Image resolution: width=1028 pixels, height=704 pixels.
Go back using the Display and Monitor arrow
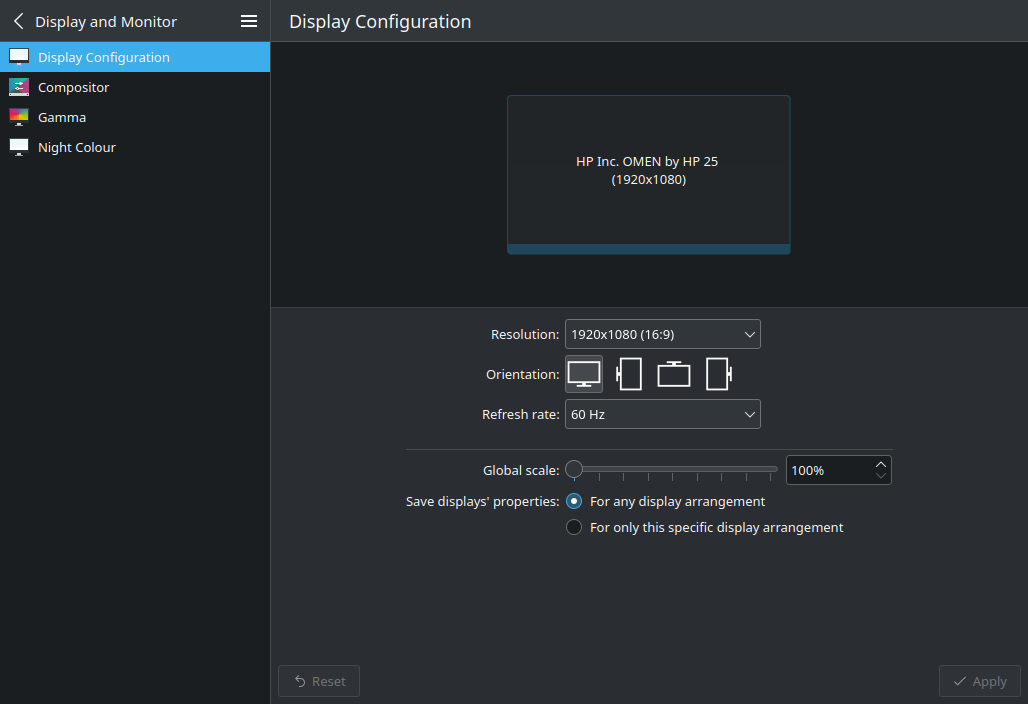pos(18,21)
